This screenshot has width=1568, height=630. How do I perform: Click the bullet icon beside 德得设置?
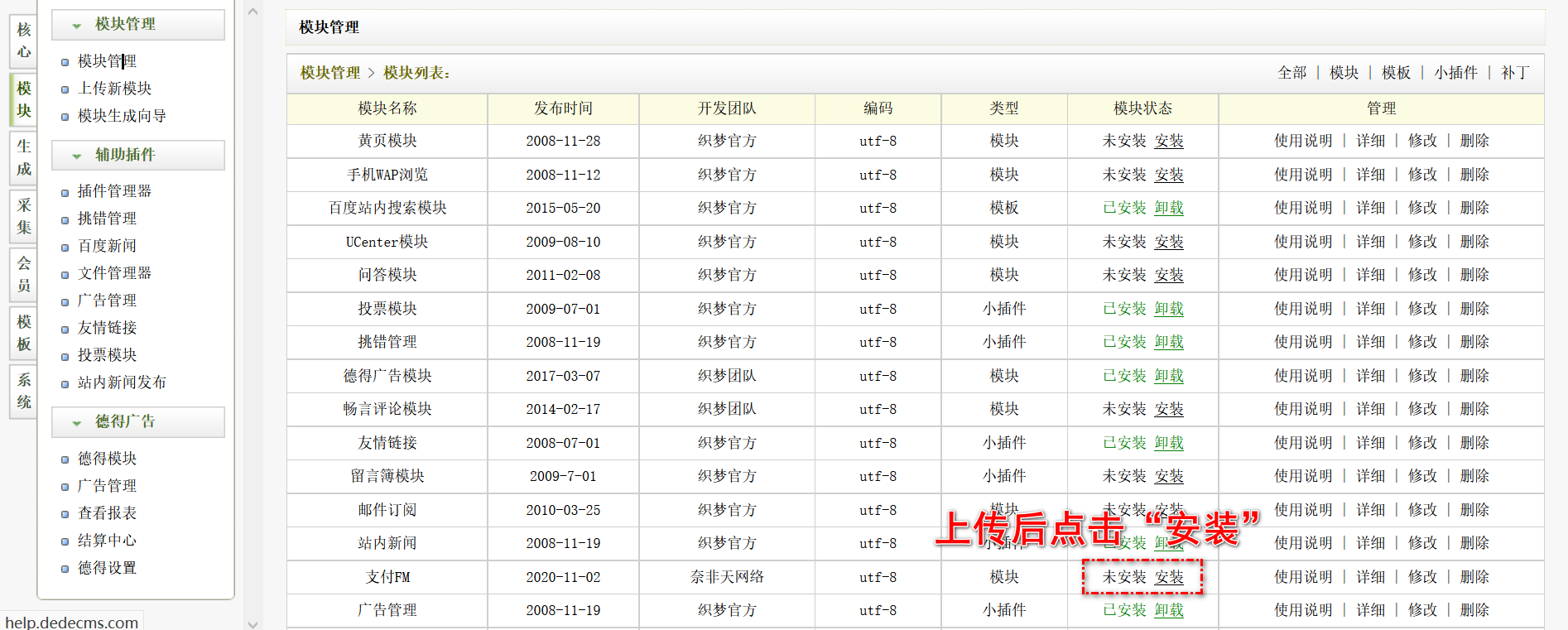[x=65, y=569]
